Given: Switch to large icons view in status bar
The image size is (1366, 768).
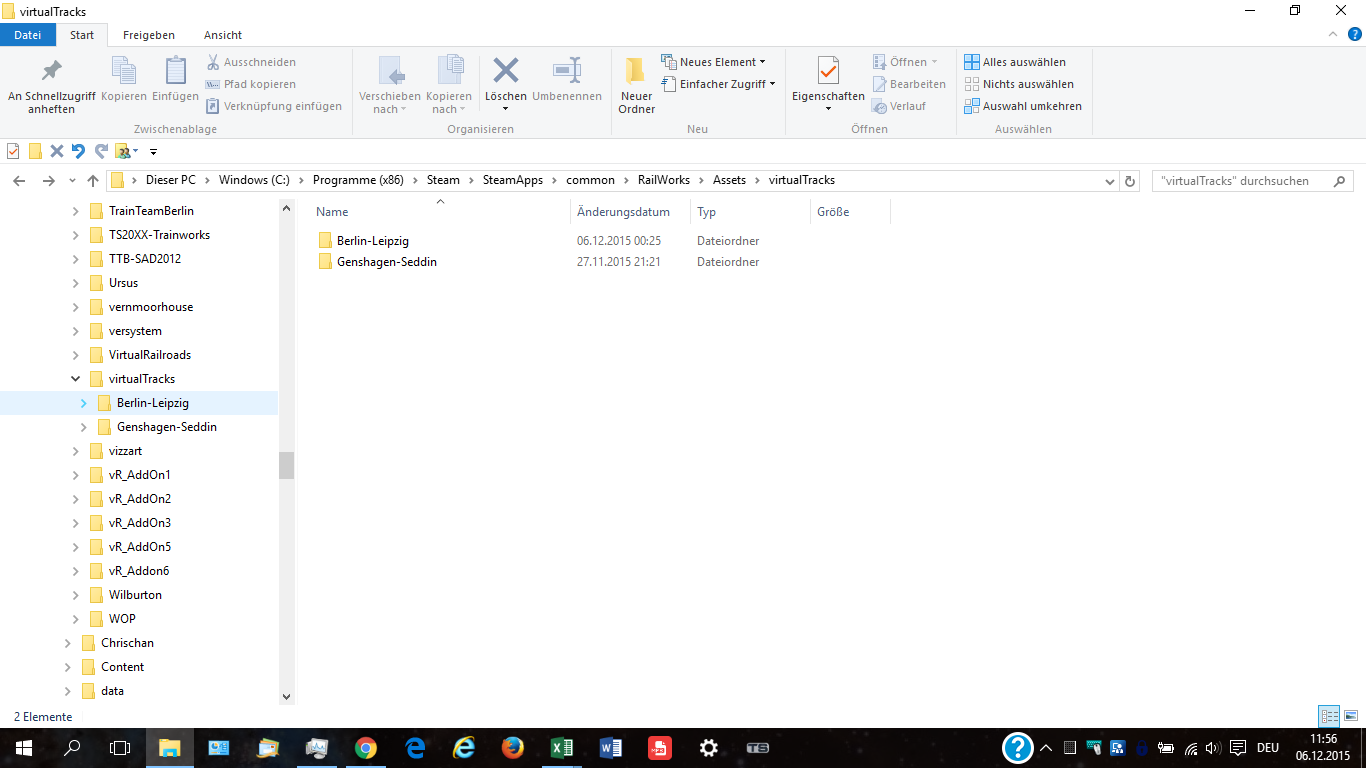Looking at the screenshot, I should 1351,716.
